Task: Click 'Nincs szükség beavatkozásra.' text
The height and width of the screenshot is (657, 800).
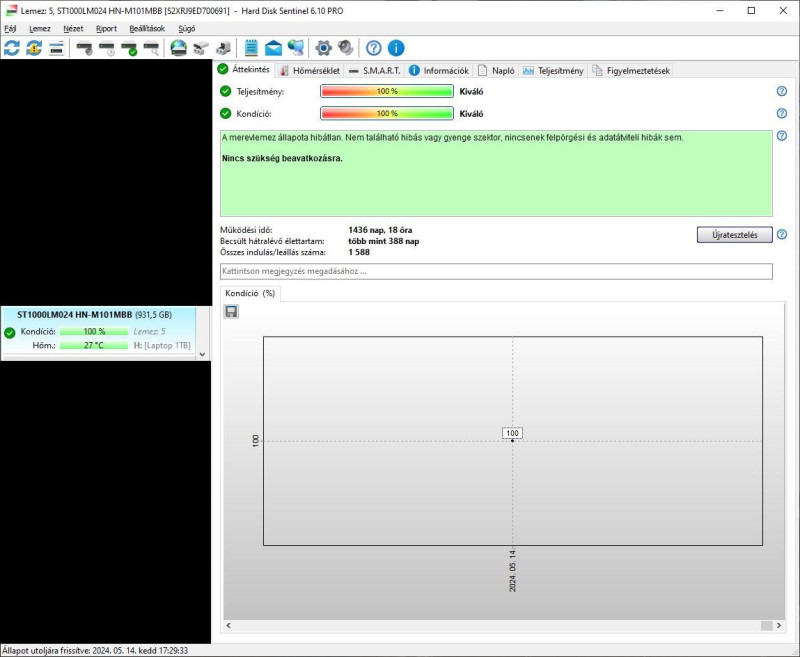Action: 282,158
